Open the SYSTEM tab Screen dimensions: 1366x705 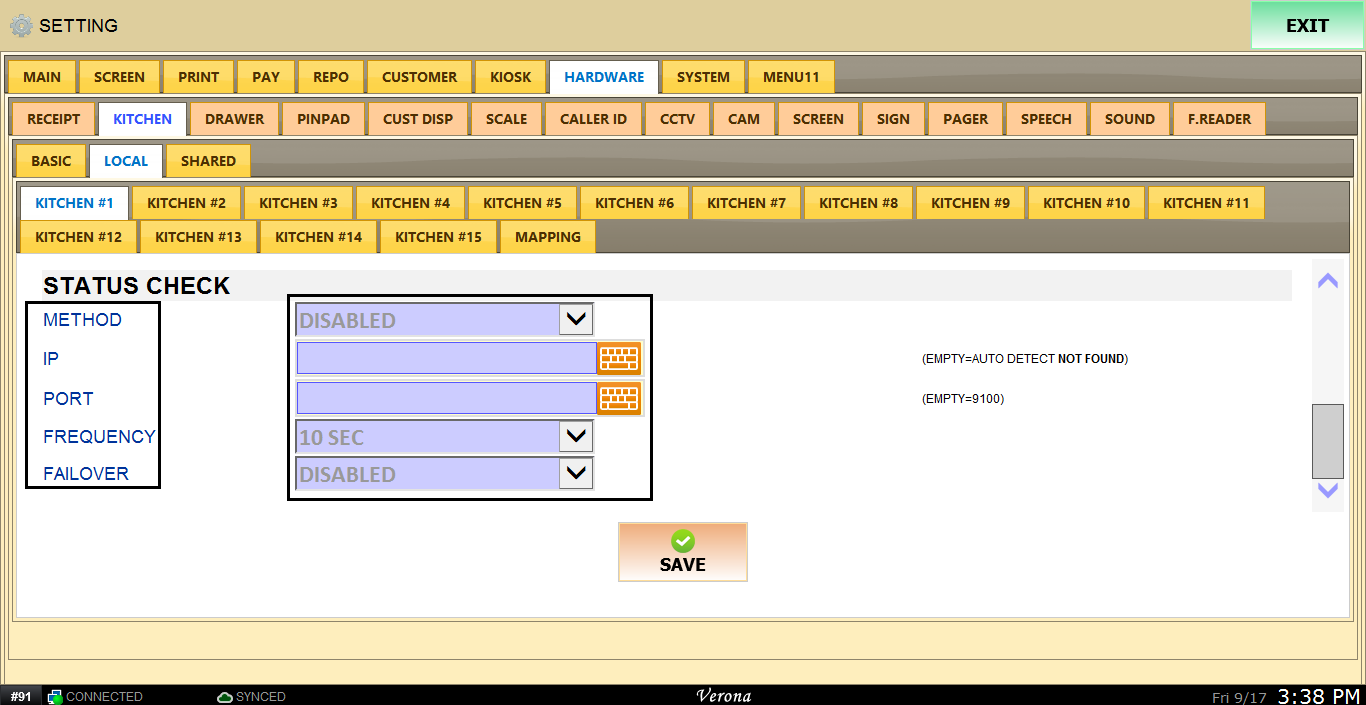703,77
